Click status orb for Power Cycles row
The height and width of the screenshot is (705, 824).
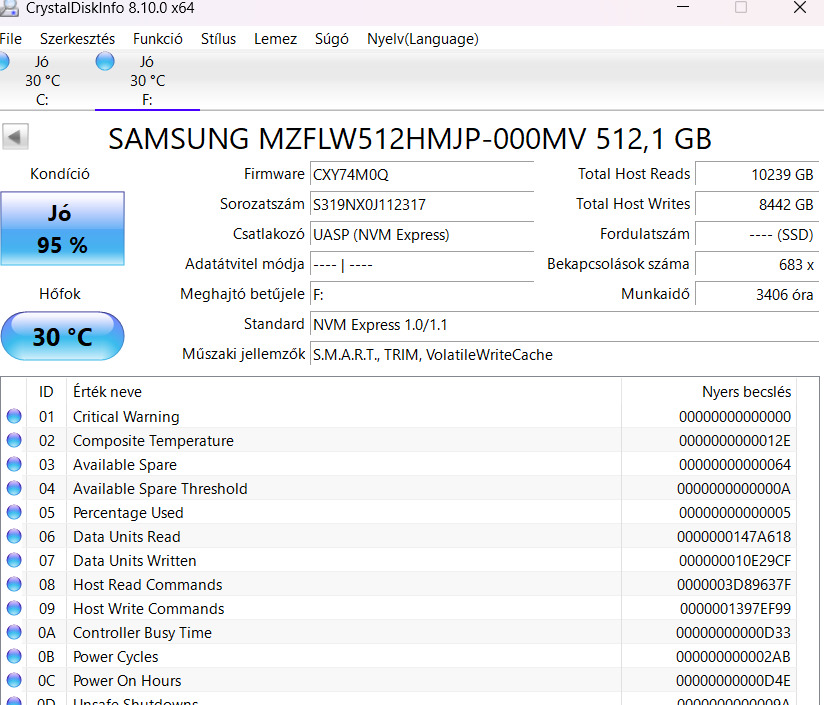pos(14,656)
